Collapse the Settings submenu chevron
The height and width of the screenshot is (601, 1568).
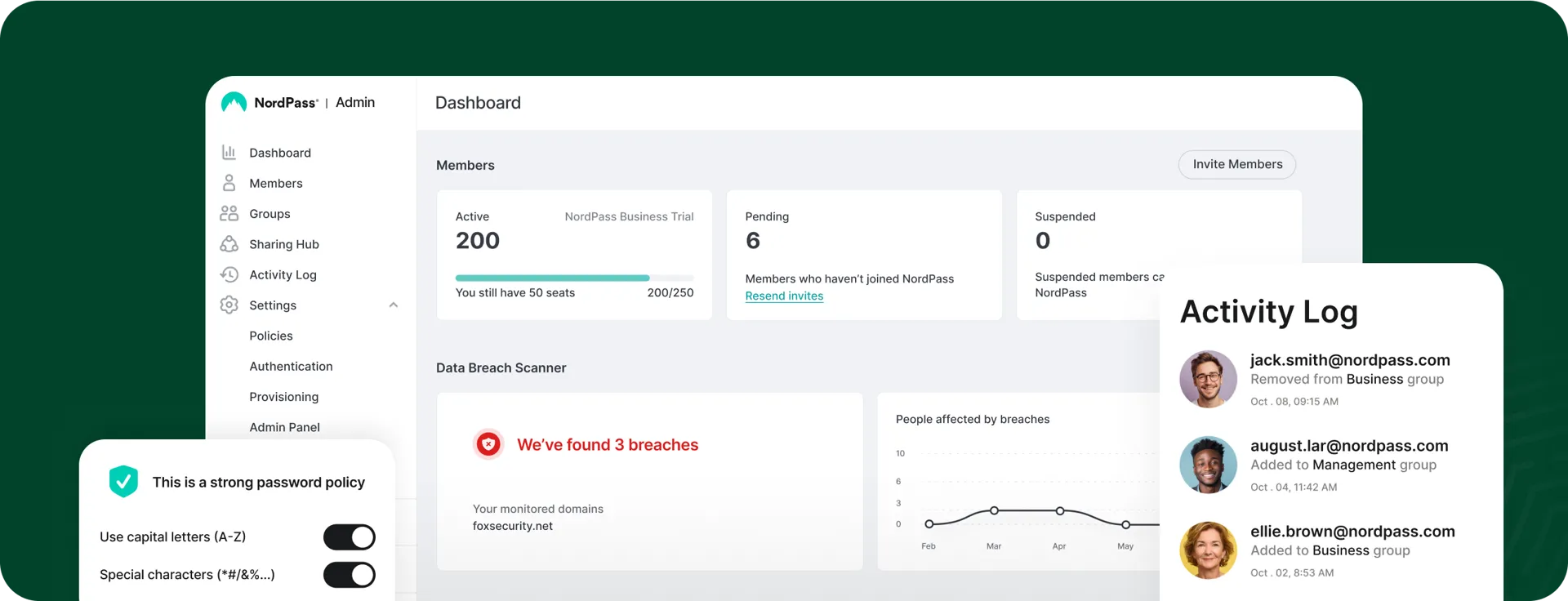(x=394, y=305)
